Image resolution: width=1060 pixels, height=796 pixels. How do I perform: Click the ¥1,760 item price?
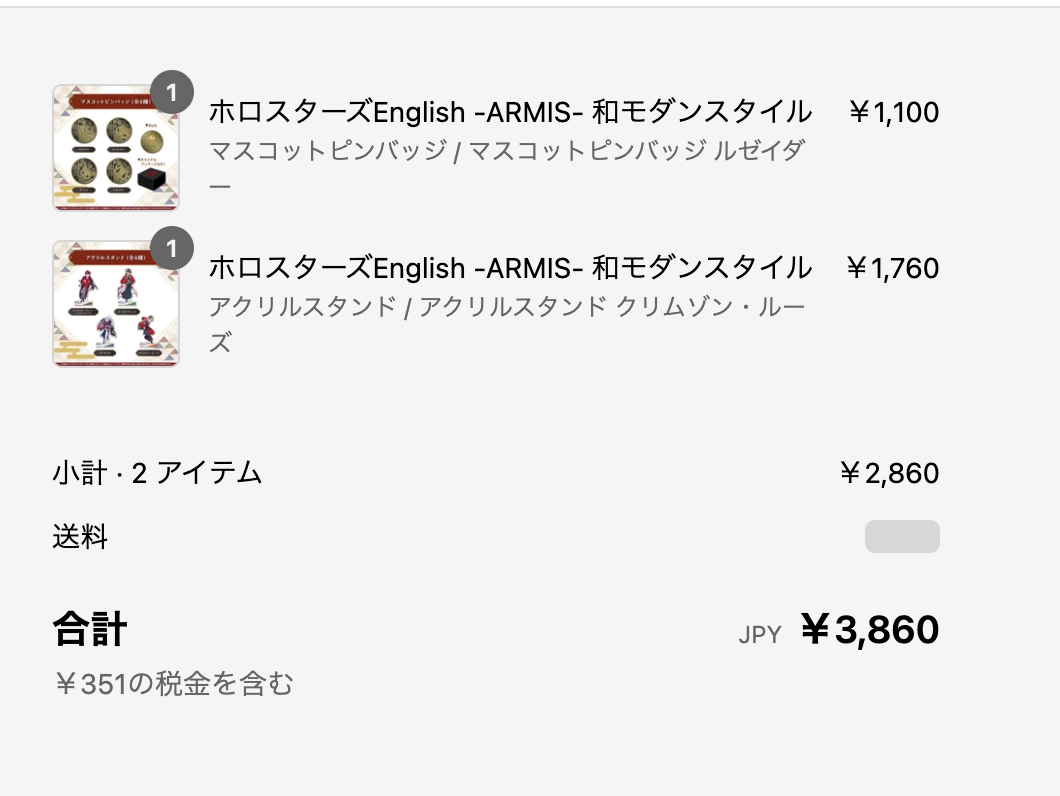[x=892, y=268]
